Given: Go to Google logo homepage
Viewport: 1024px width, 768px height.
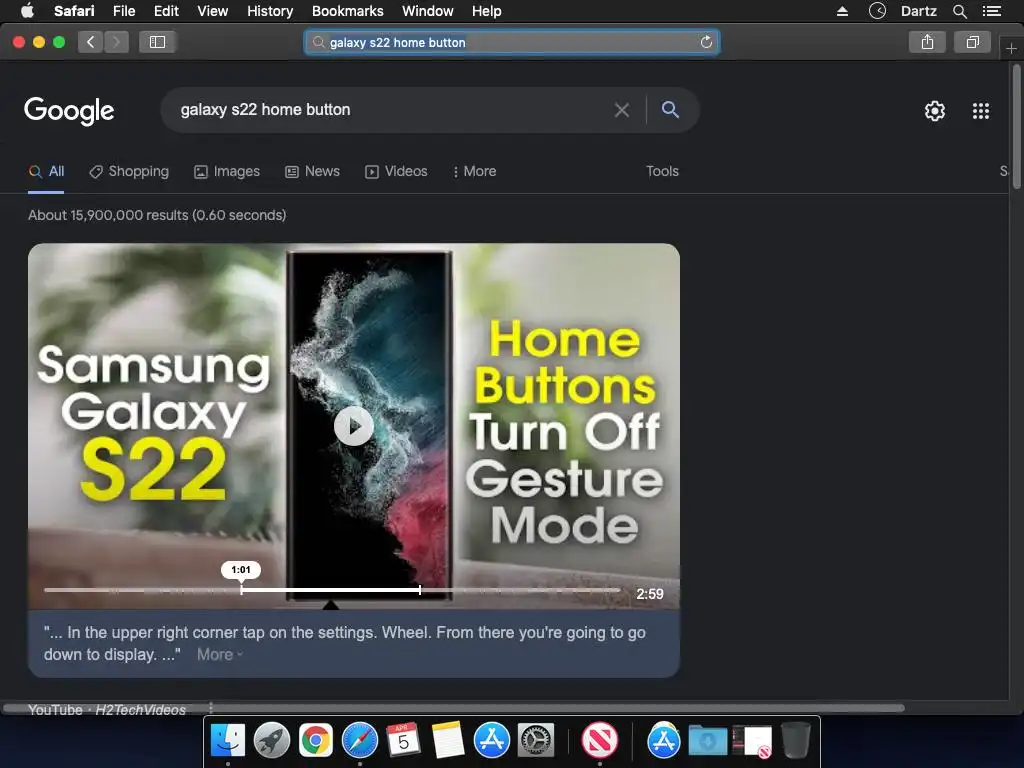Looking at the screenshot, I should (x=69, y=110).
